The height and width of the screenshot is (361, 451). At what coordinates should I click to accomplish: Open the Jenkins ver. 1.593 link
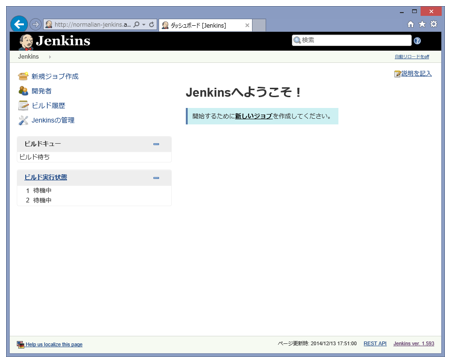pyautogui.click(x=414, y=343)
